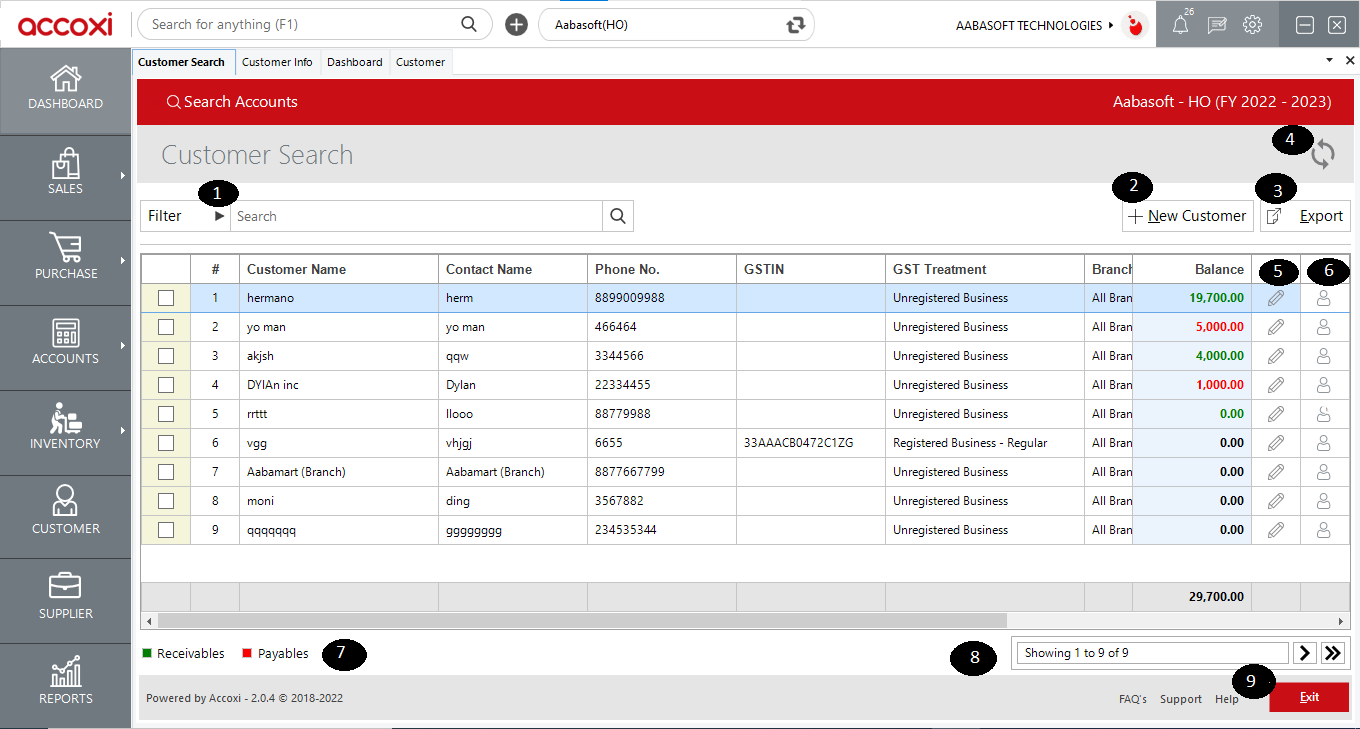The height and width of the screenshot is (729, 1360).
Task: Expand Inventory submenu arrow
Action: pyautogui.click(x=123, y=431)
